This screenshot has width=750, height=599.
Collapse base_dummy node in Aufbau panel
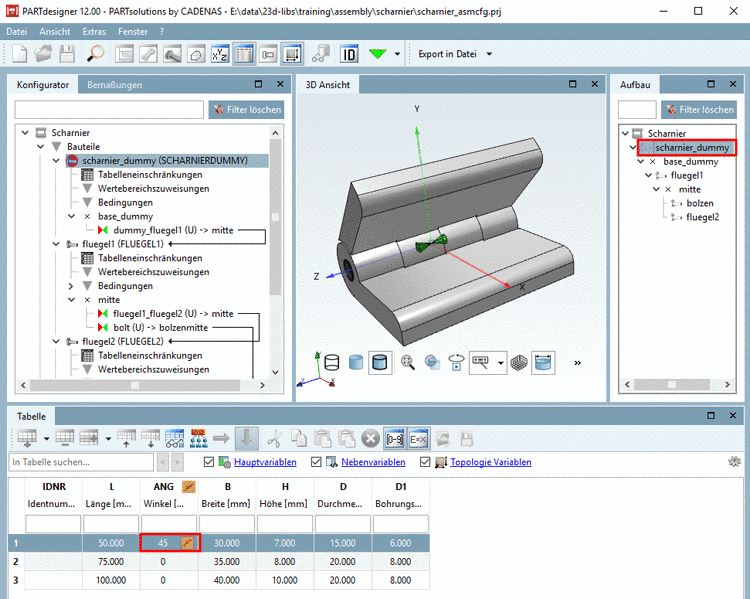point(641,162)
